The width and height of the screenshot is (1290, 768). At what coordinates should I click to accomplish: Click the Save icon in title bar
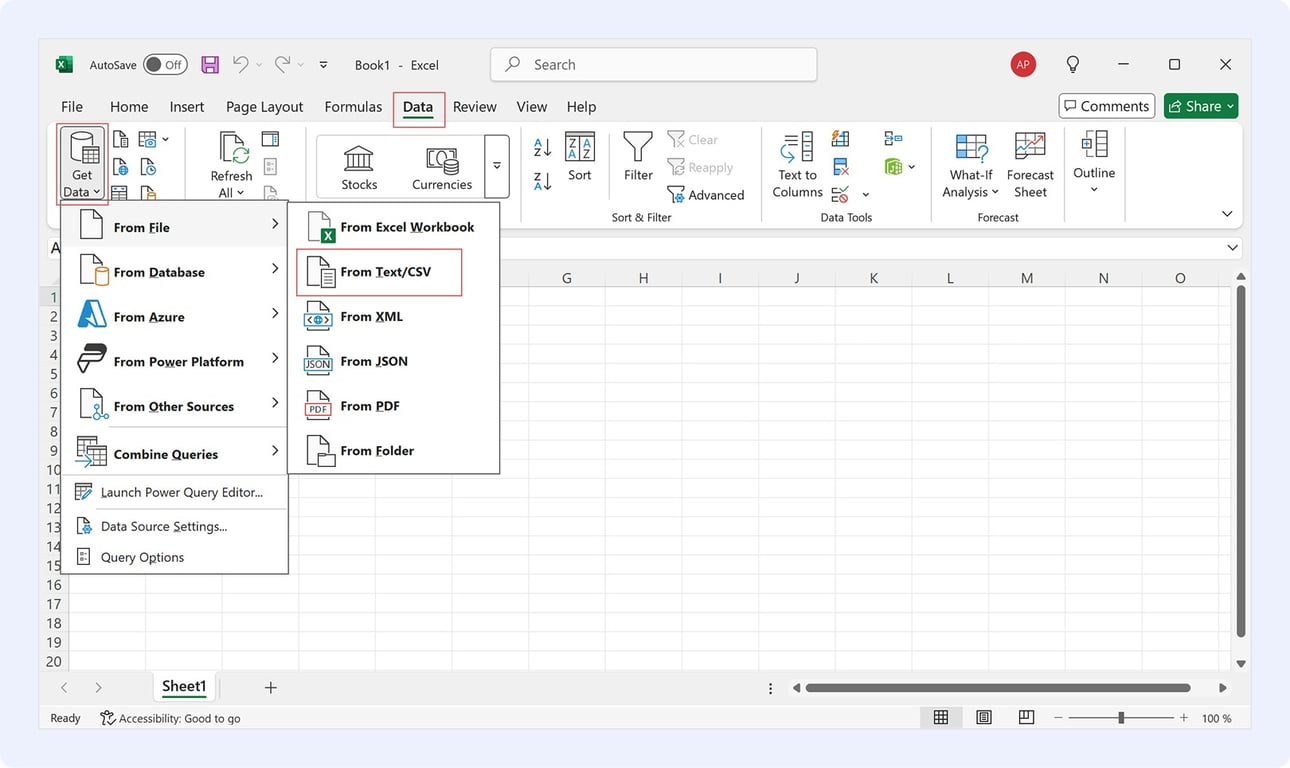[210, 65]
